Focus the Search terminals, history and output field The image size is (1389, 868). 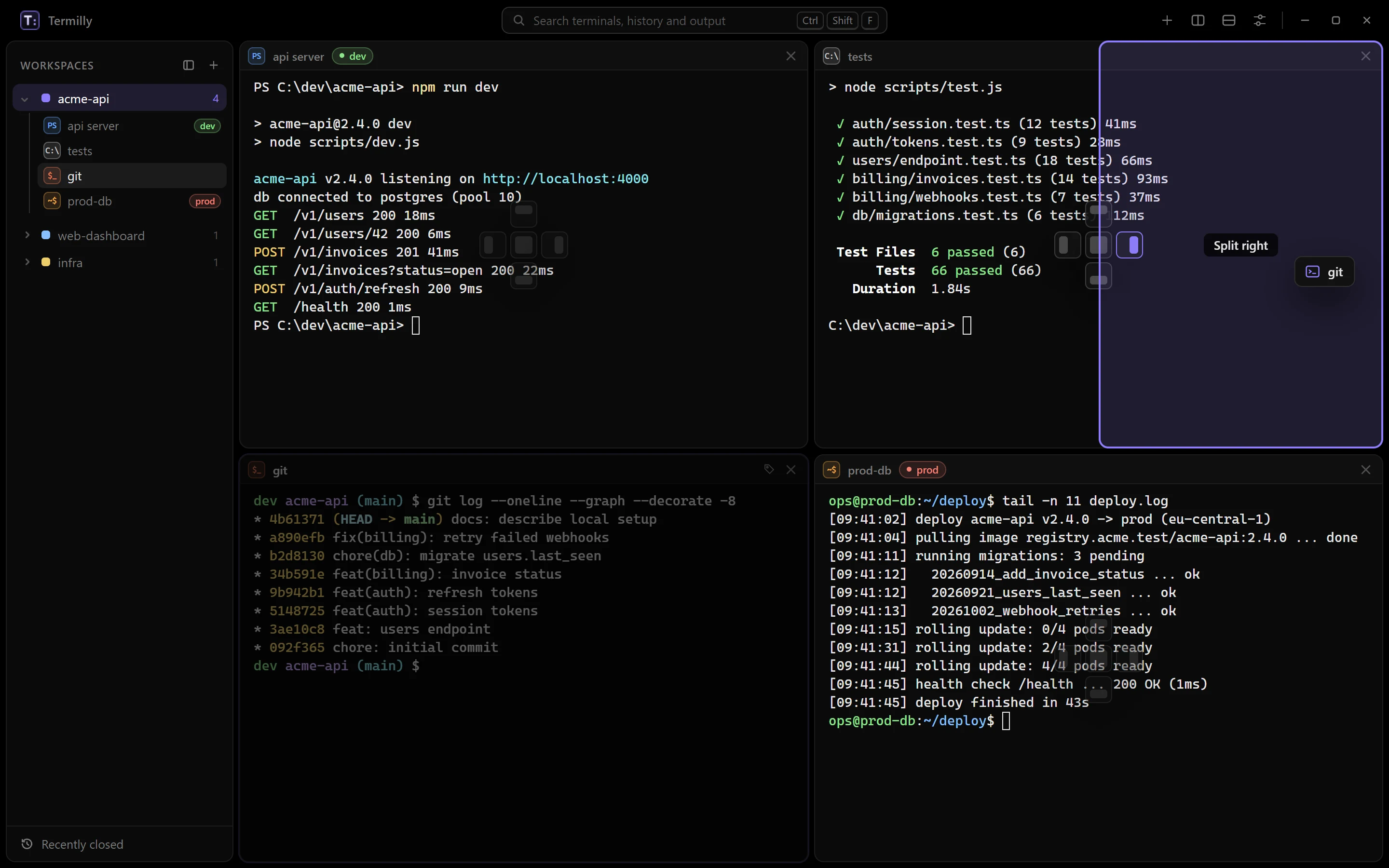pos(694,21)
